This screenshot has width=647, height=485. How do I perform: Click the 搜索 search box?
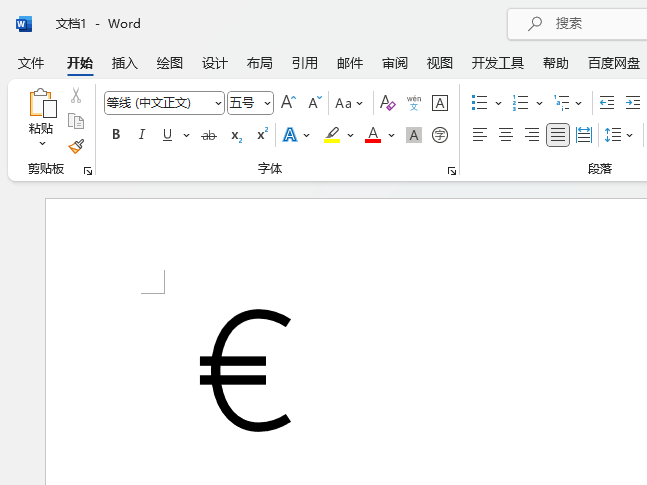tap(578, 24)
